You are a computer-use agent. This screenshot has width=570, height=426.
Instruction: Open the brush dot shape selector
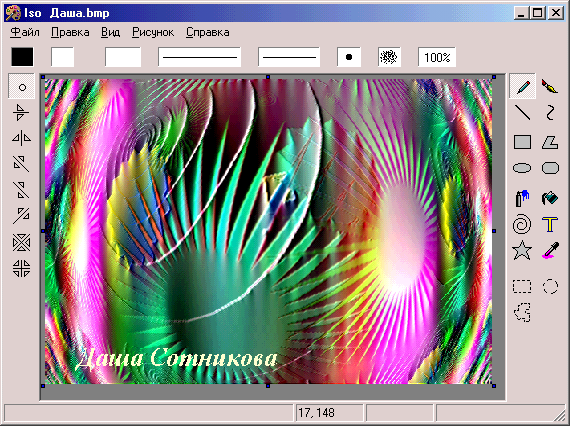click(349, 57)
